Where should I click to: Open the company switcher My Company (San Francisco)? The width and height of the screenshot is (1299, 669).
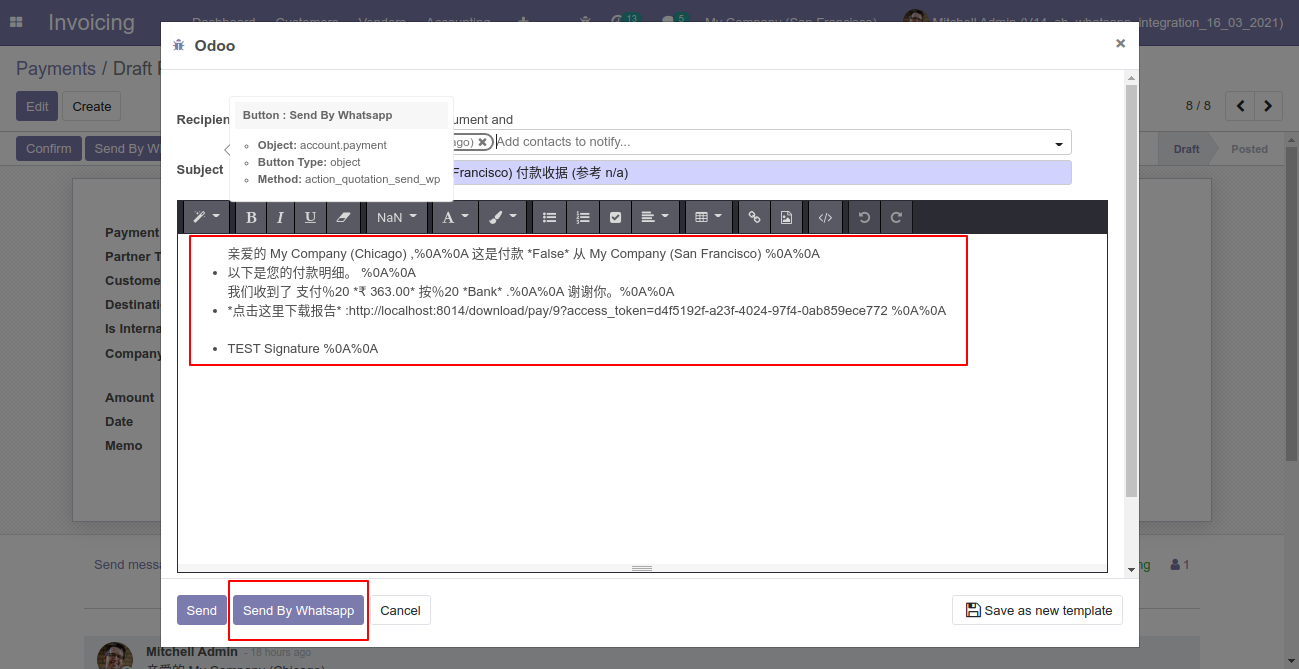click(x=790, y=22)
